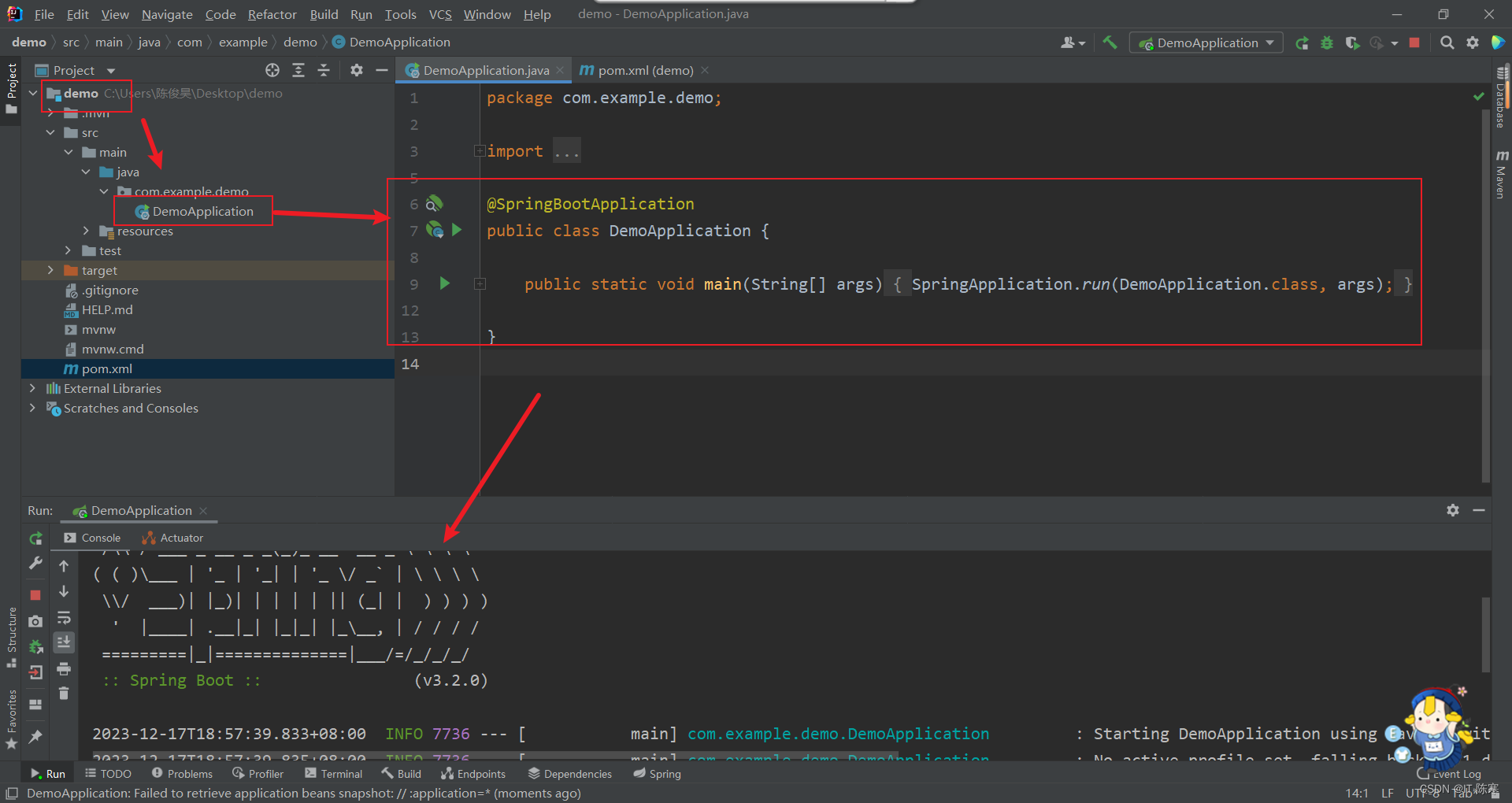
Task: Open Project panel options gear
Action: point(357,70)
